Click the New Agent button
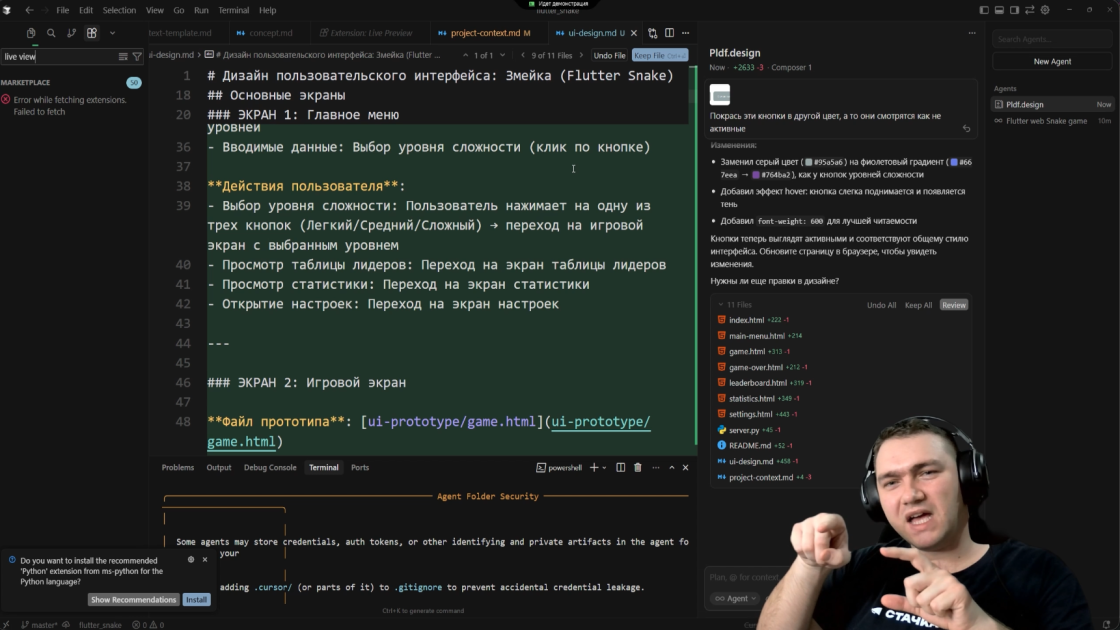 tap(1052, 61)
